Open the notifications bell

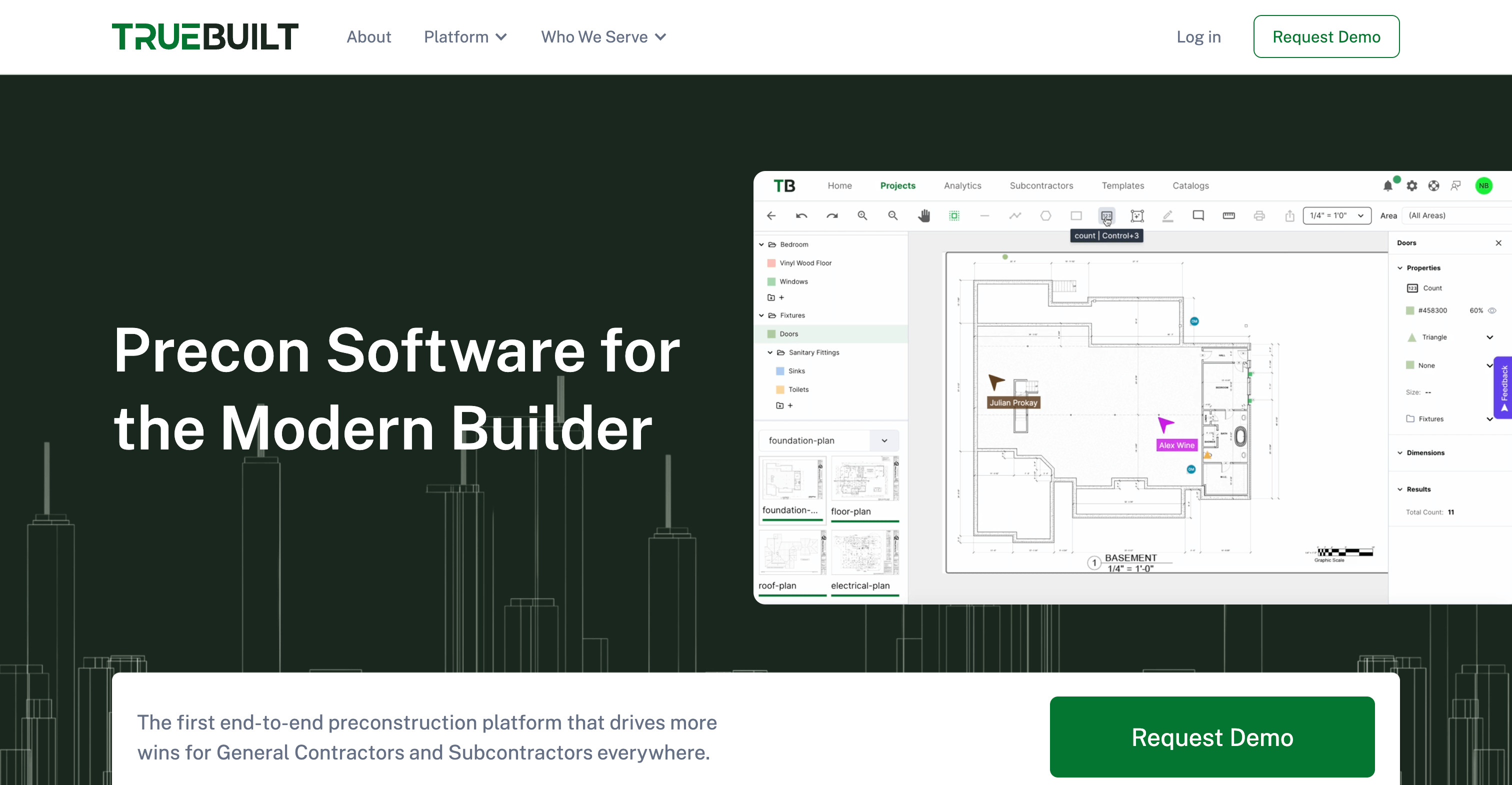coord(1387,185)
